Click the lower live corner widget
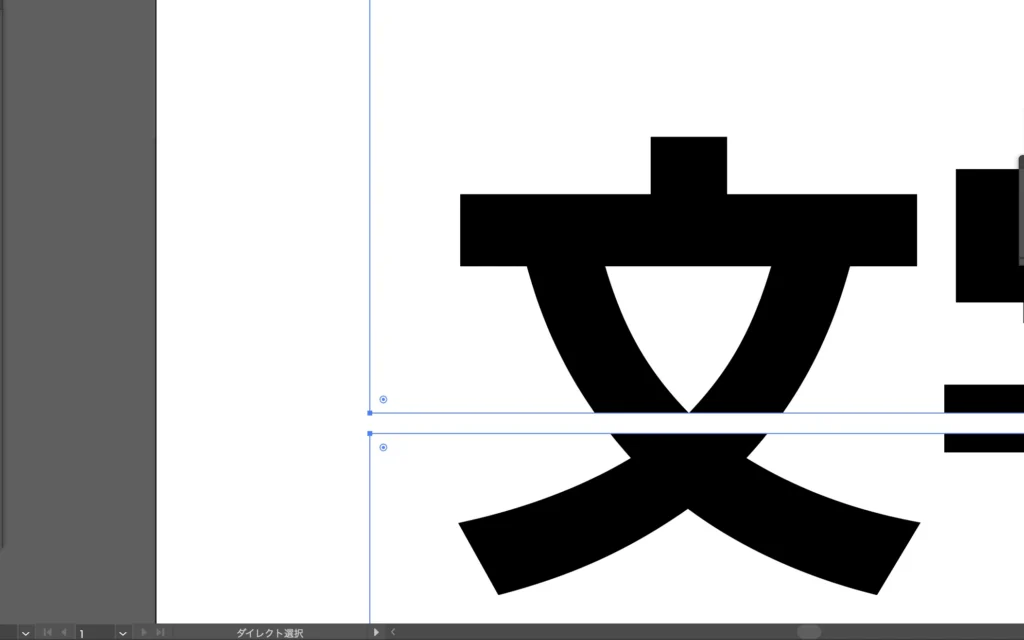 pyautogui.click(x=383, y=447)
